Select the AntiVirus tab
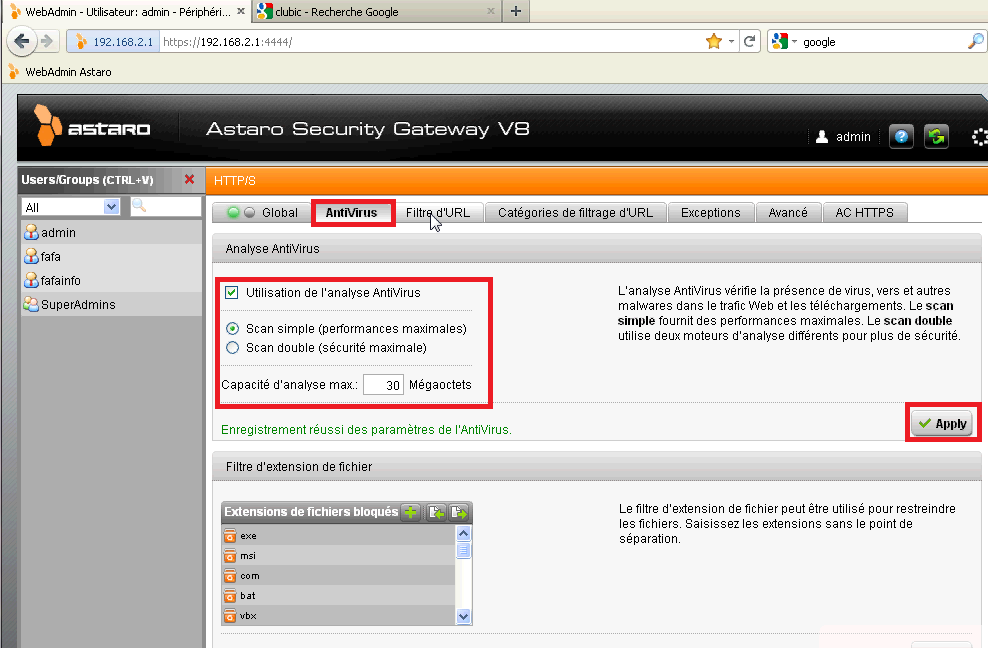This screenshot has height=648, width=988. [x=352, y=212]
